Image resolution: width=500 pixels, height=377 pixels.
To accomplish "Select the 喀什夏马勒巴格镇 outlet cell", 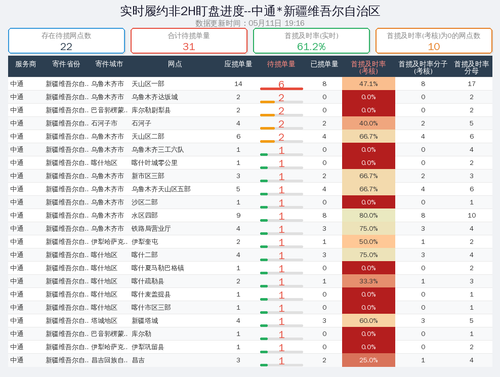I will pos(157,268).
